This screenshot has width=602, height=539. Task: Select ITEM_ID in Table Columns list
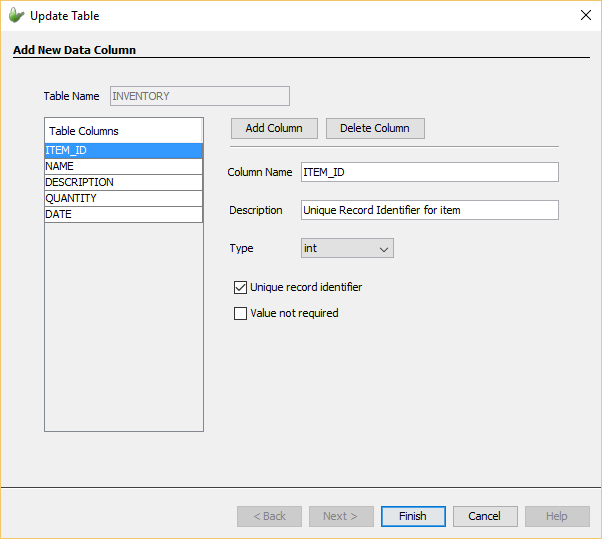click(x=123, y=150)
